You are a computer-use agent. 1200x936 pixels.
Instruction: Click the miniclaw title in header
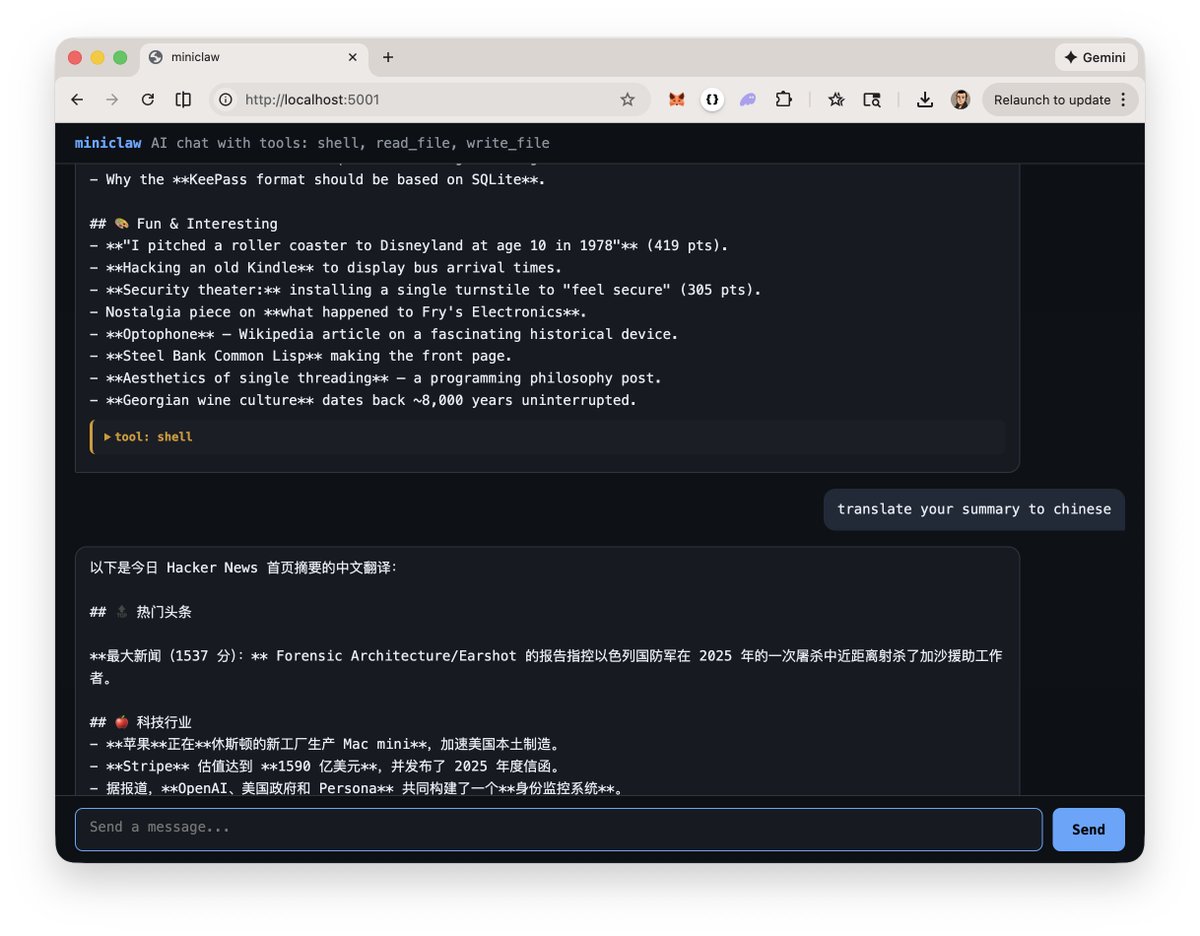coord(108,143)
